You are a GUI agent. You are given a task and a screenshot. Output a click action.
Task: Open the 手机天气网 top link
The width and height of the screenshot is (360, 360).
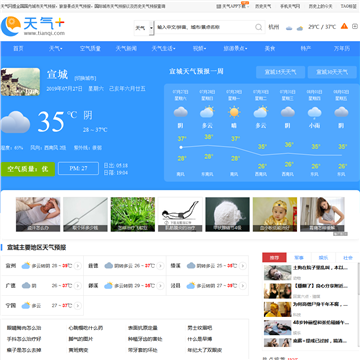tap(290, 6)
